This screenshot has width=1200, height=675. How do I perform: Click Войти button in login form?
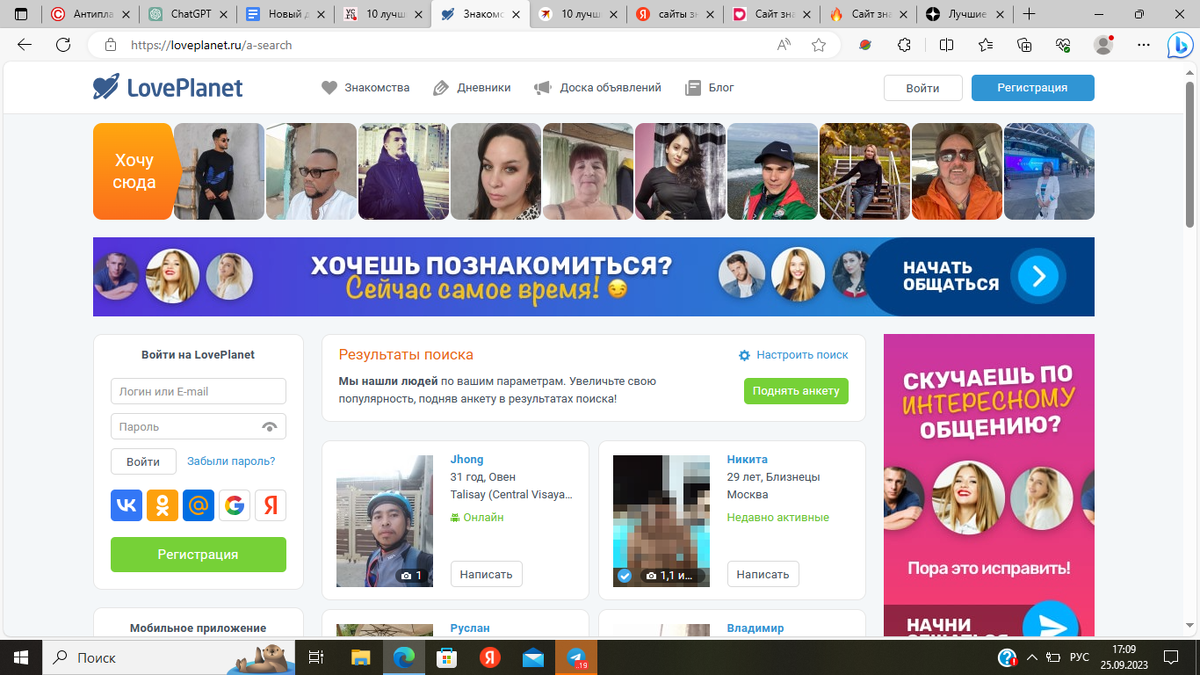pyautogui.click(x=143, y=462)
